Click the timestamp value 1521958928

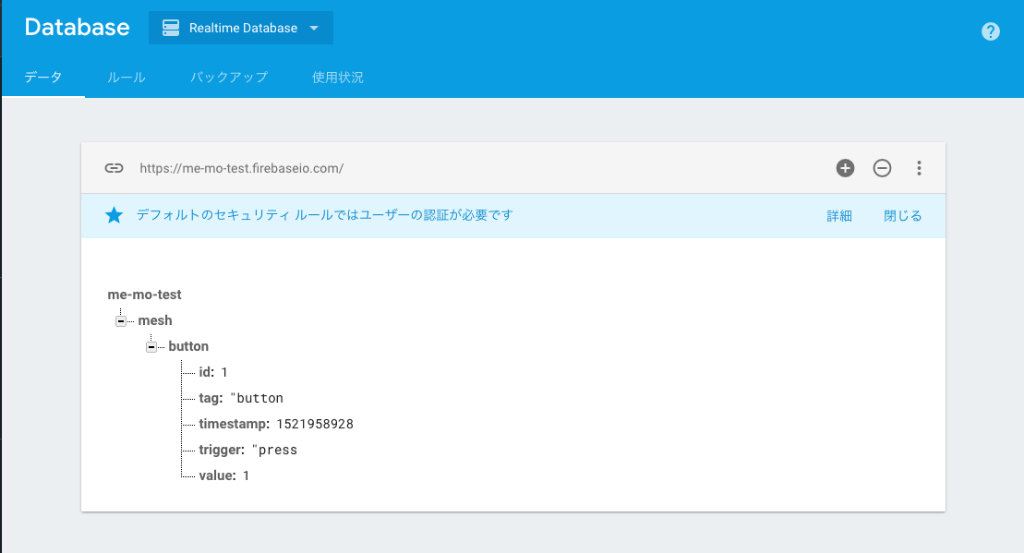(x=315, y=424)
